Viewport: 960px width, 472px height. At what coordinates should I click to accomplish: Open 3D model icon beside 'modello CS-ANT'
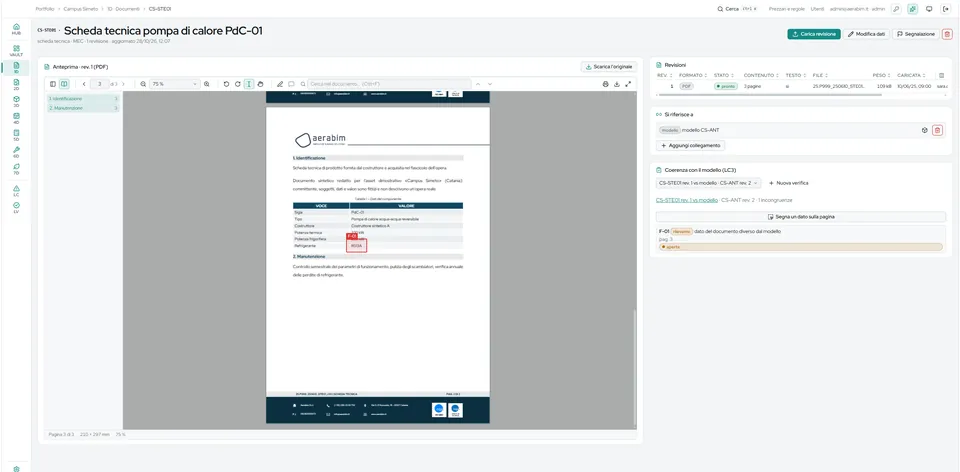[924, 130]
